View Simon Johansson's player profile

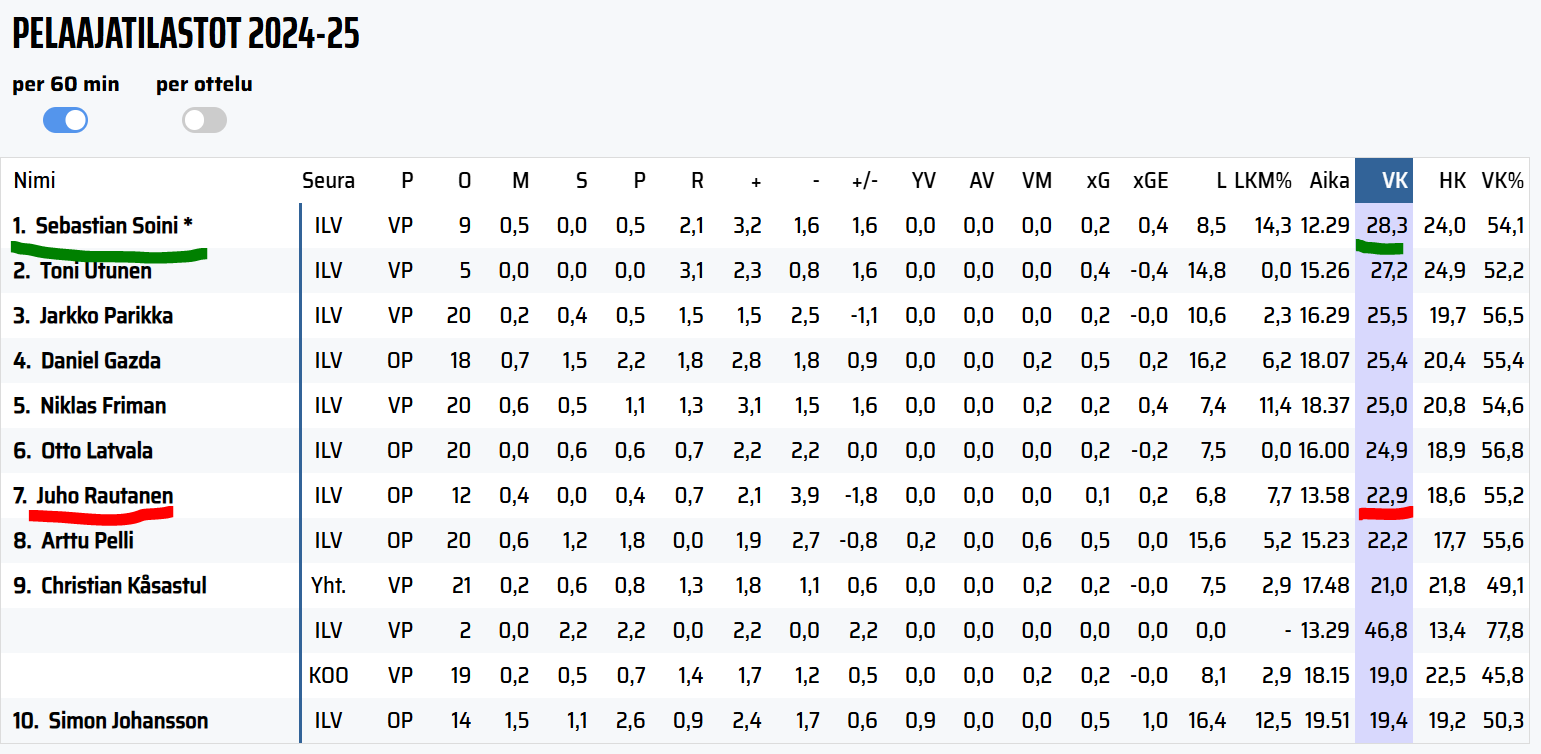128,721
